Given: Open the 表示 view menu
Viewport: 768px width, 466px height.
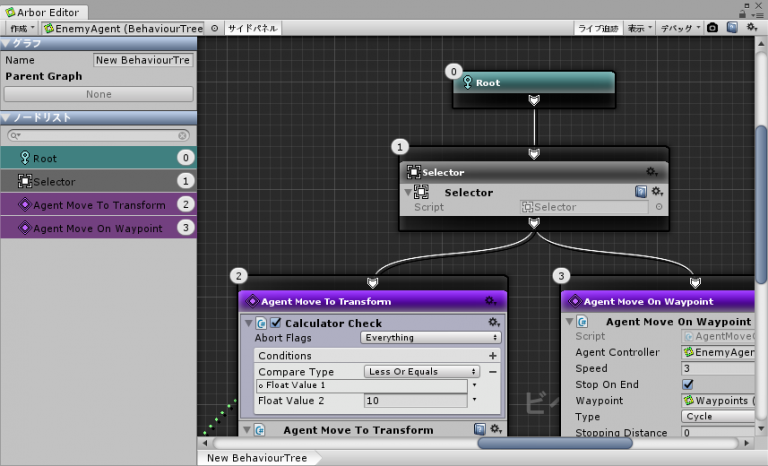Looking at the screenshot, I should [639, 28].
